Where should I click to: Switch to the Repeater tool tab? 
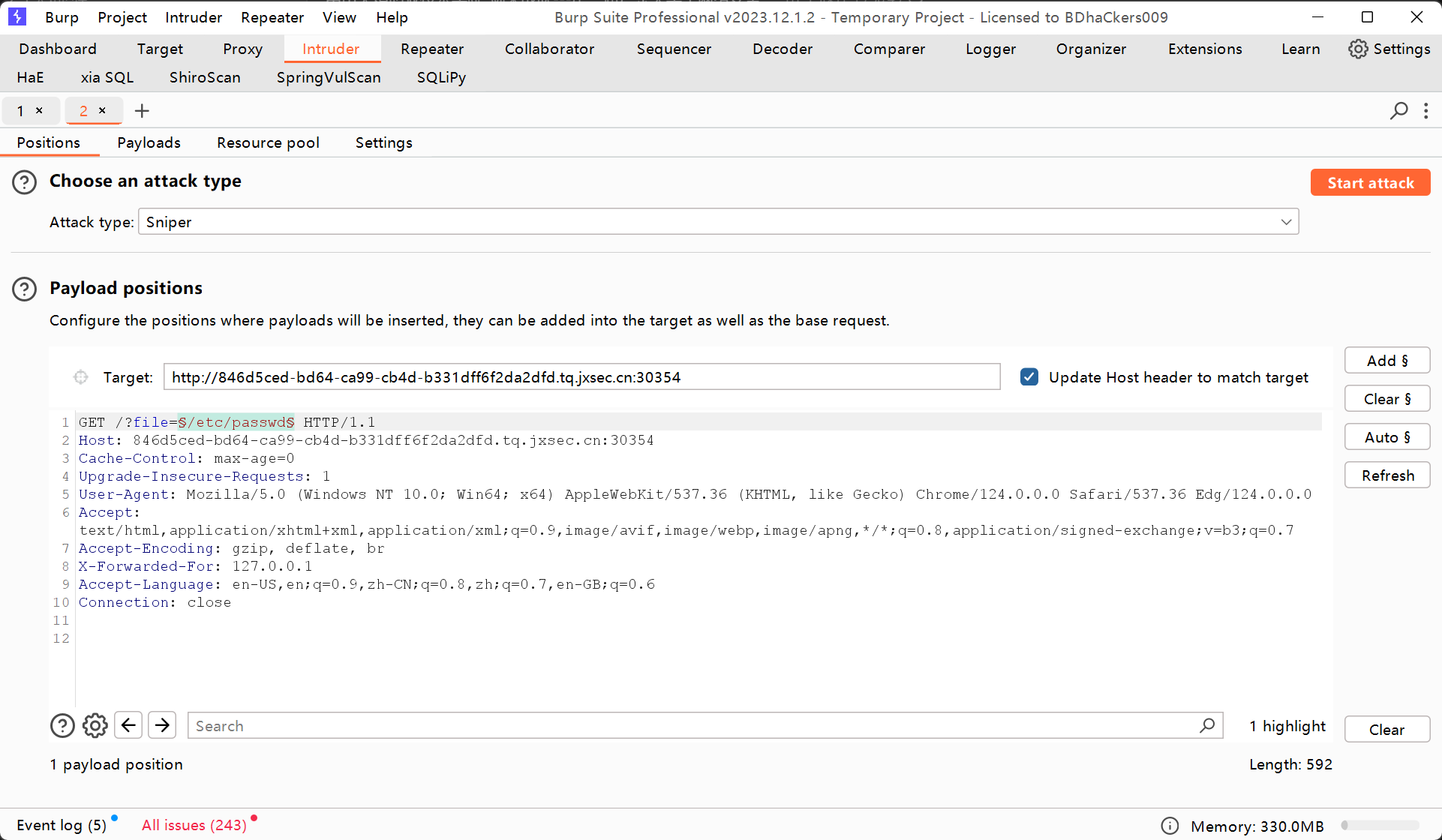pos(432,49)
